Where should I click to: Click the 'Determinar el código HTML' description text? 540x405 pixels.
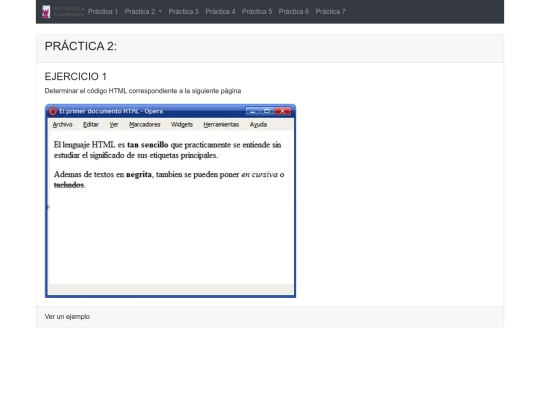tap(143, 91)
